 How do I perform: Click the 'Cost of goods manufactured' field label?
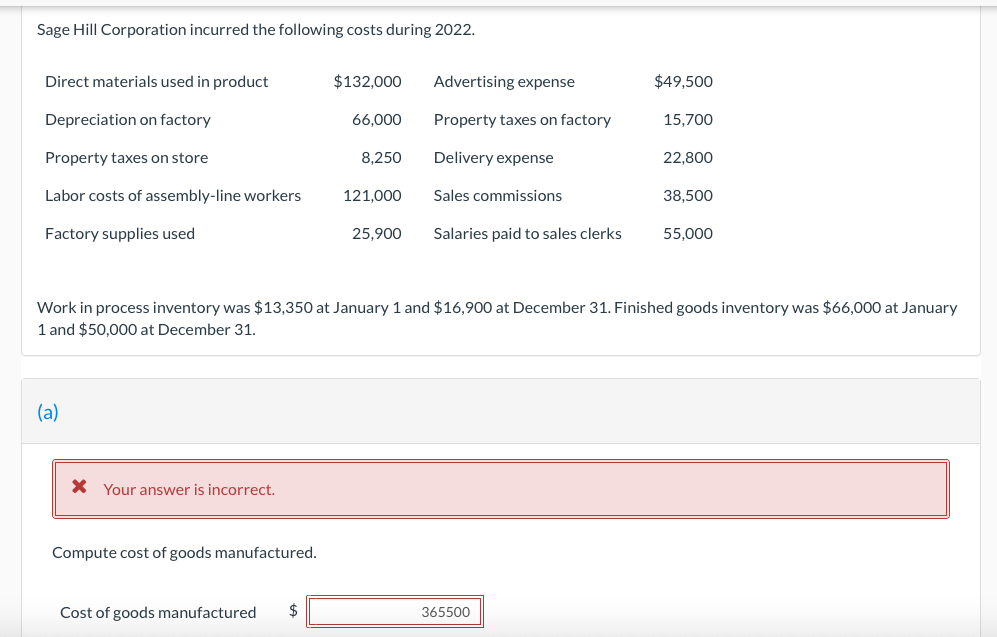(x=158, y=612)
